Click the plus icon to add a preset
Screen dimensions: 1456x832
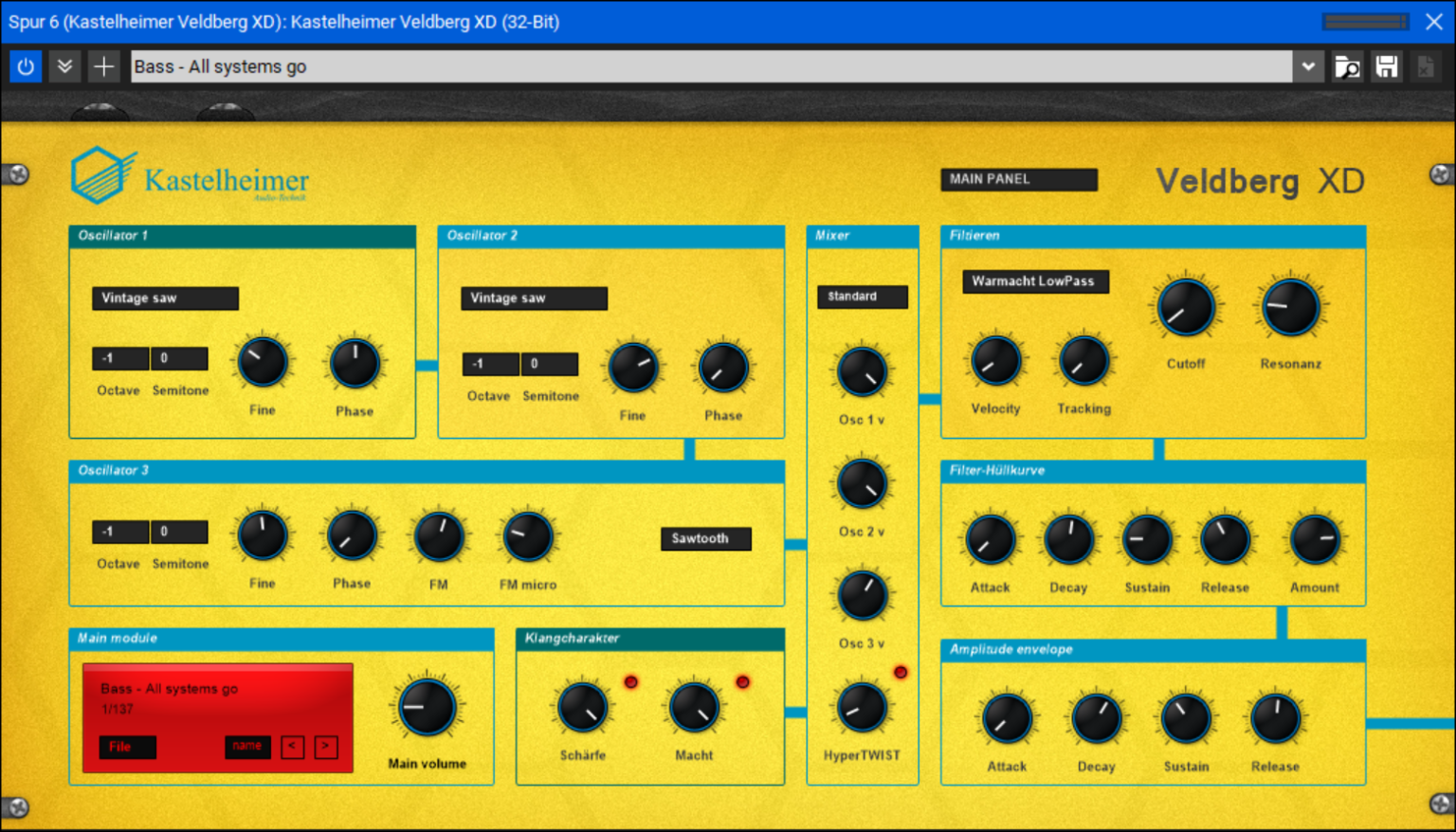tap(104, 66)
